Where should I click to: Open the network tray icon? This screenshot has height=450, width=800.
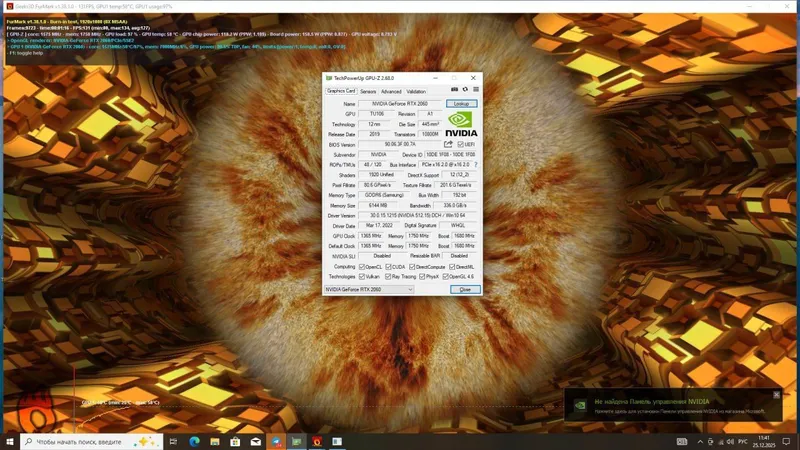720,442
